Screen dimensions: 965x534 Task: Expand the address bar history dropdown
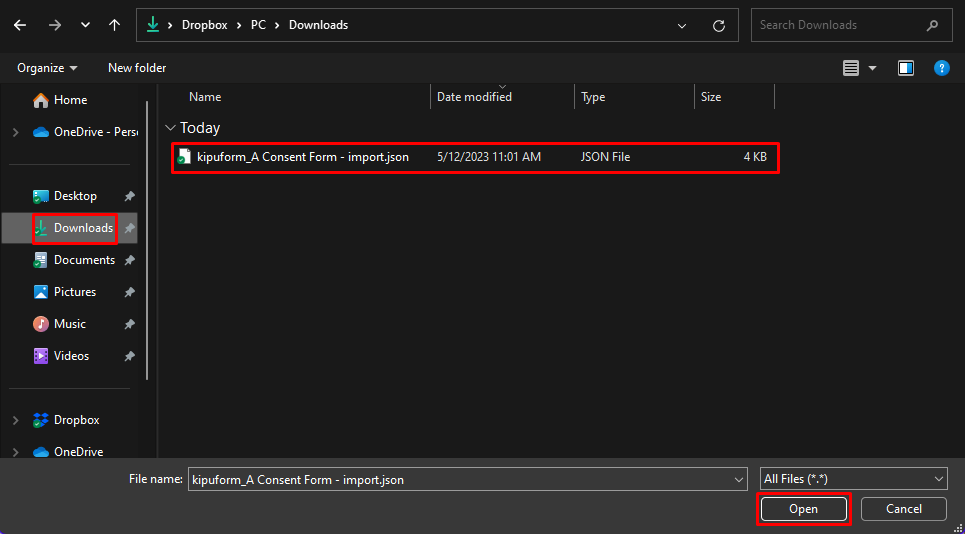pyautogui.click(x=682, y=25)
